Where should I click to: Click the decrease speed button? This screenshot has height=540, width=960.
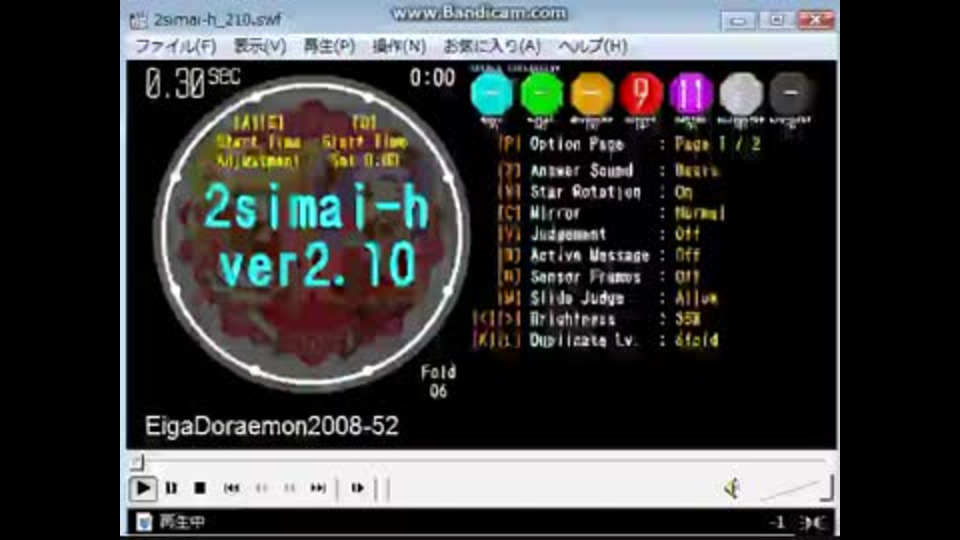[261, 488]
